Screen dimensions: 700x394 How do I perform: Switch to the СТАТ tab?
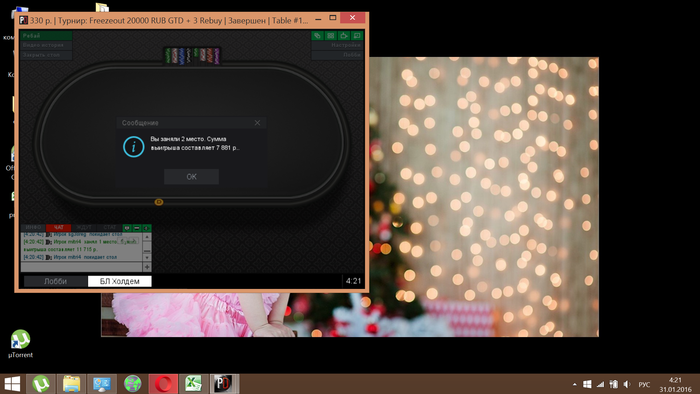tap(109, 228)
